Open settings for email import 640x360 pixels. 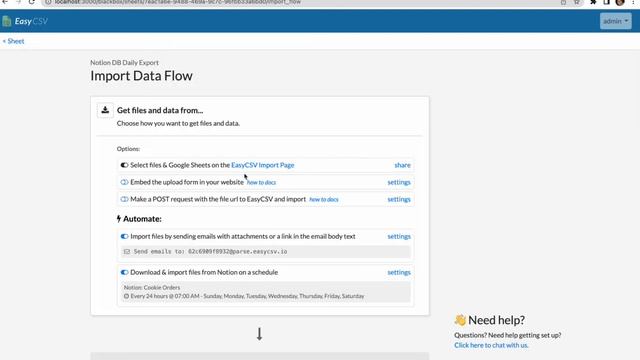399,237
